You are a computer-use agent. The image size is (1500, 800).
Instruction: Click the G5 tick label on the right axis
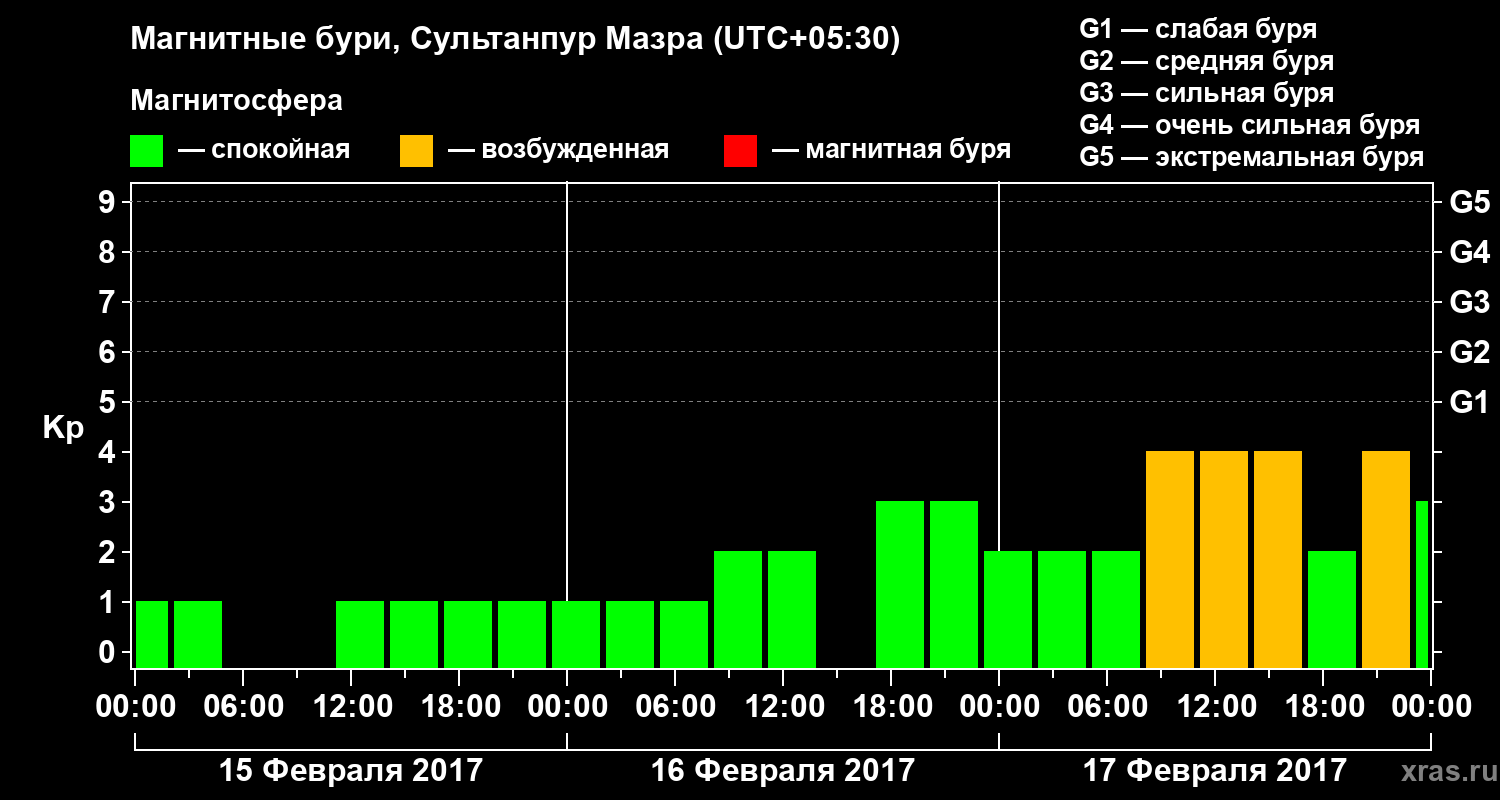pos(1469,202)
